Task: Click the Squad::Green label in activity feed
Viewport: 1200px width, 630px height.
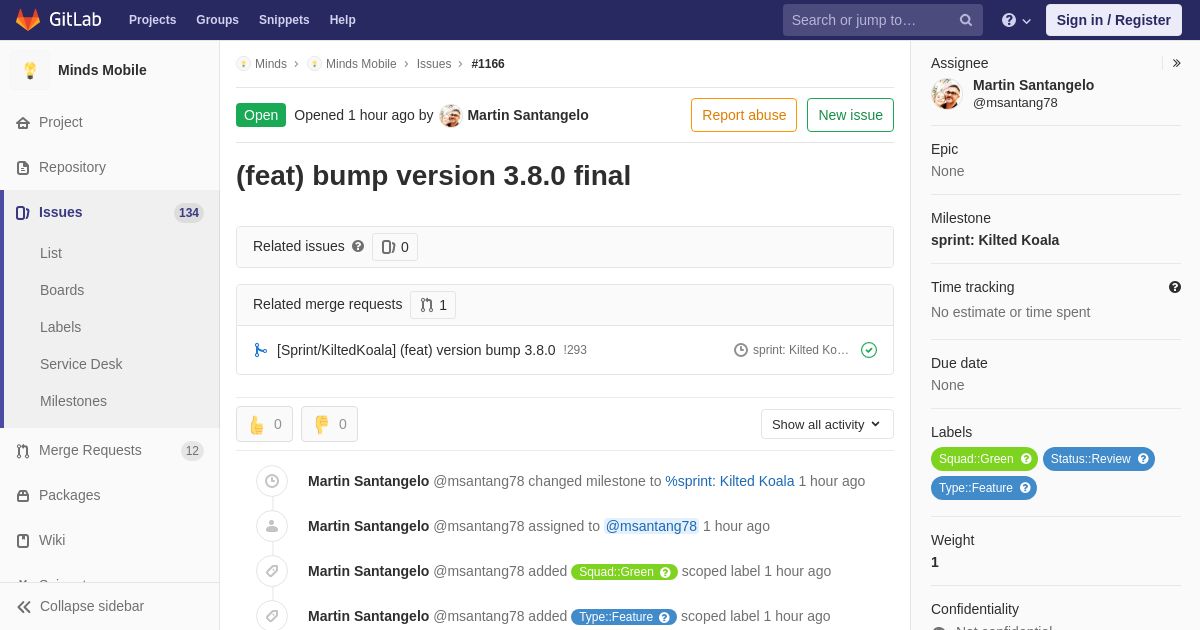Action: click(624, 572)
